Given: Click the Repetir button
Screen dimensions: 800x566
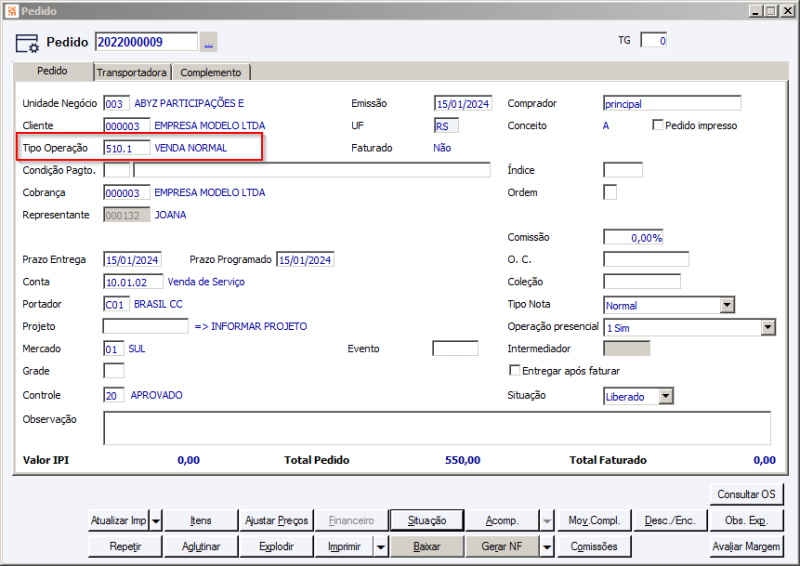Looking at the screenshot, I should (126, 547).
